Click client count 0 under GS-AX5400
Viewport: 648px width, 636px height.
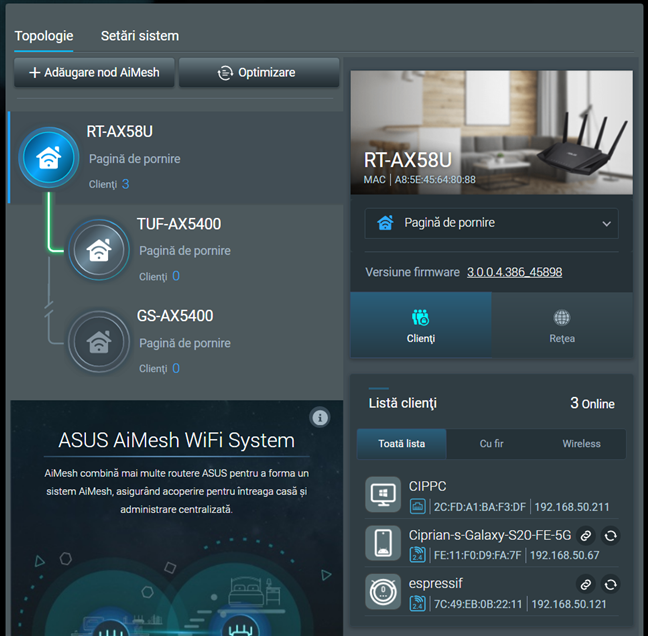click(x=176, y=368)
